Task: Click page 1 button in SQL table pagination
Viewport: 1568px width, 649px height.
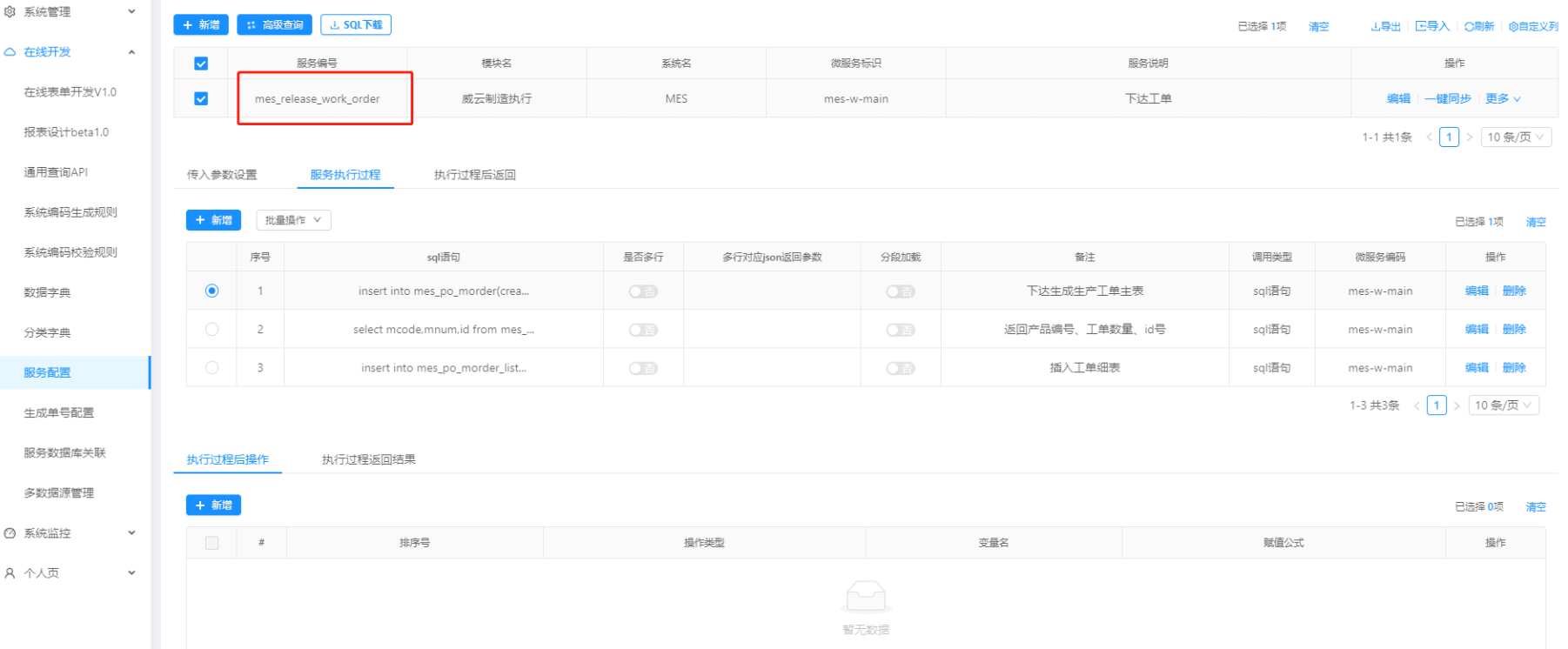Action: (1437, 405)
